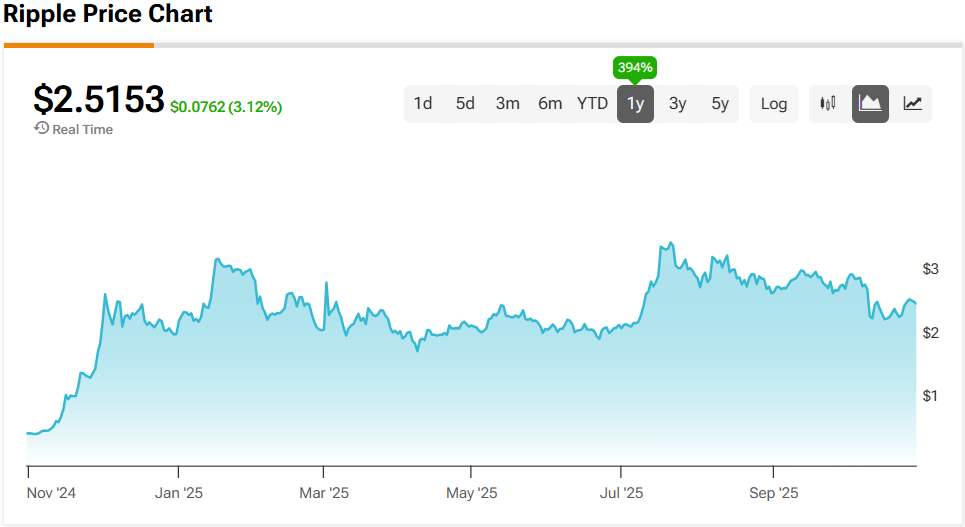This screenshot has height=527, width=965.
Task: Select the area chart view icon
Action: (x=870, y=103)
